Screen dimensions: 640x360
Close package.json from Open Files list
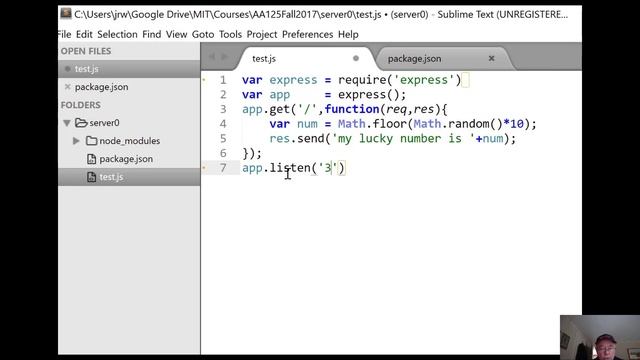pos(67,87)
